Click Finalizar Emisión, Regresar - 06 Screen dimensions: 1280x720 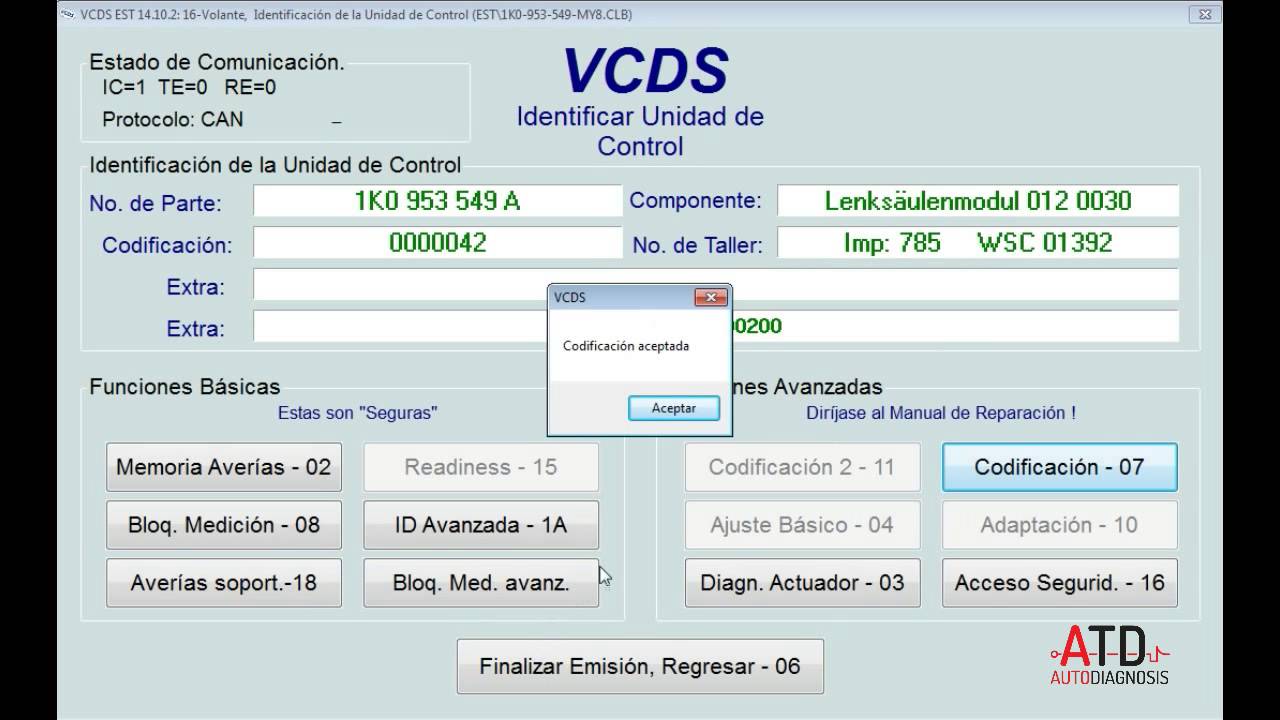pyautogui.click(x=640, y=666)
